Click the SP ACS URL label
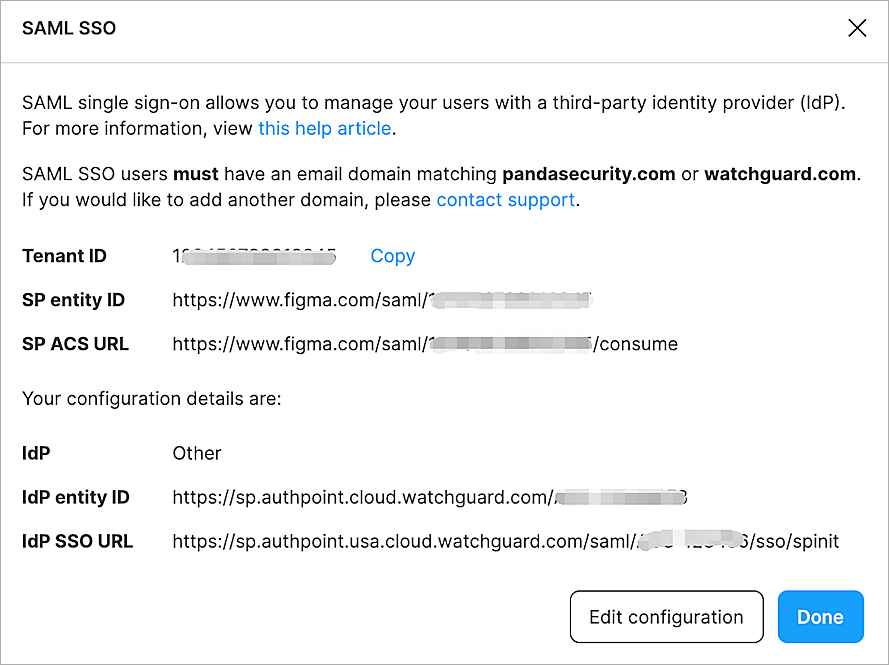Image resolution: width=889 pixels, height=665 pixels. (75, 344)
